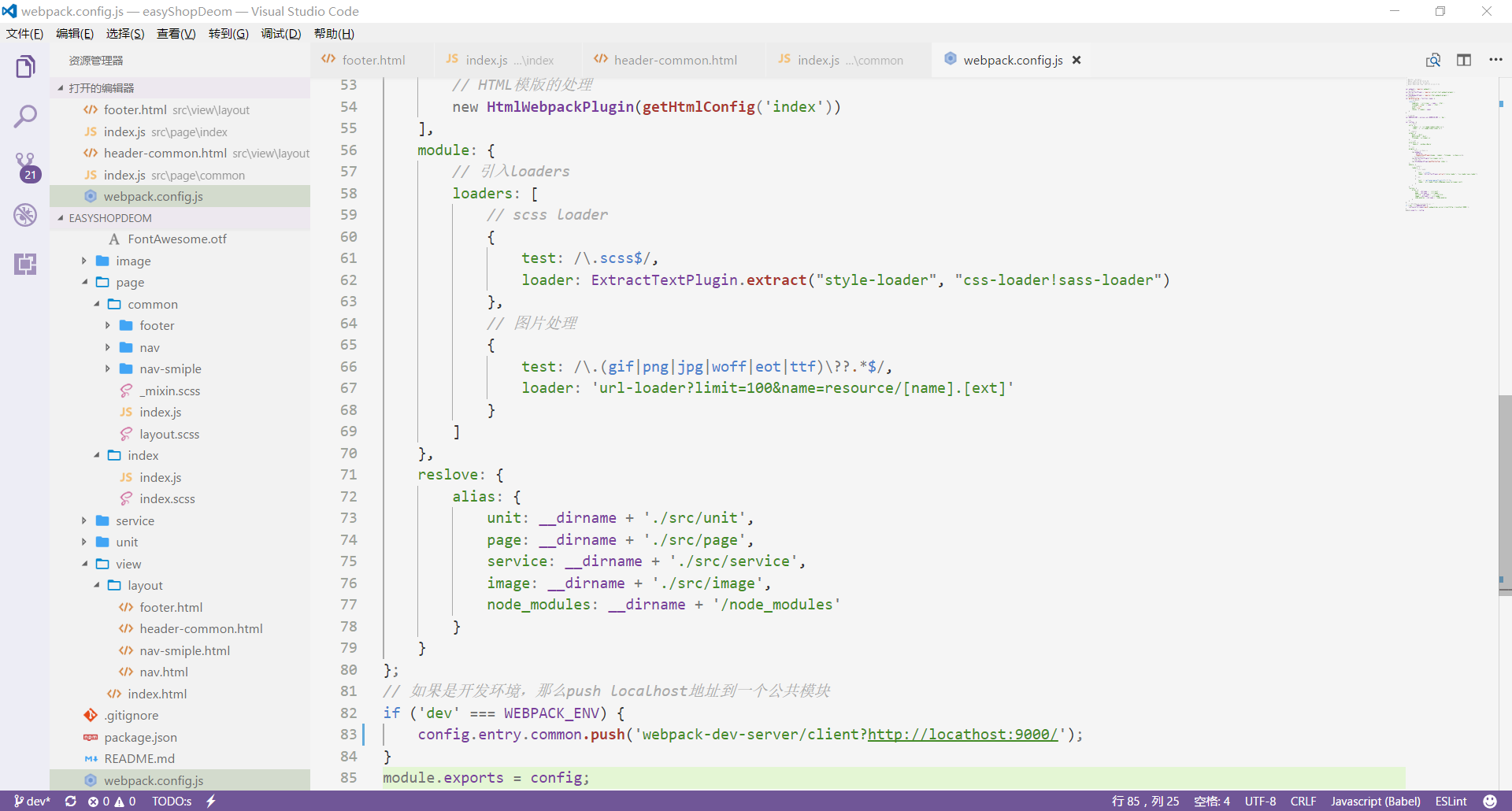
Task: Open header-common.html in open editors list
Action: coord(180,153)
